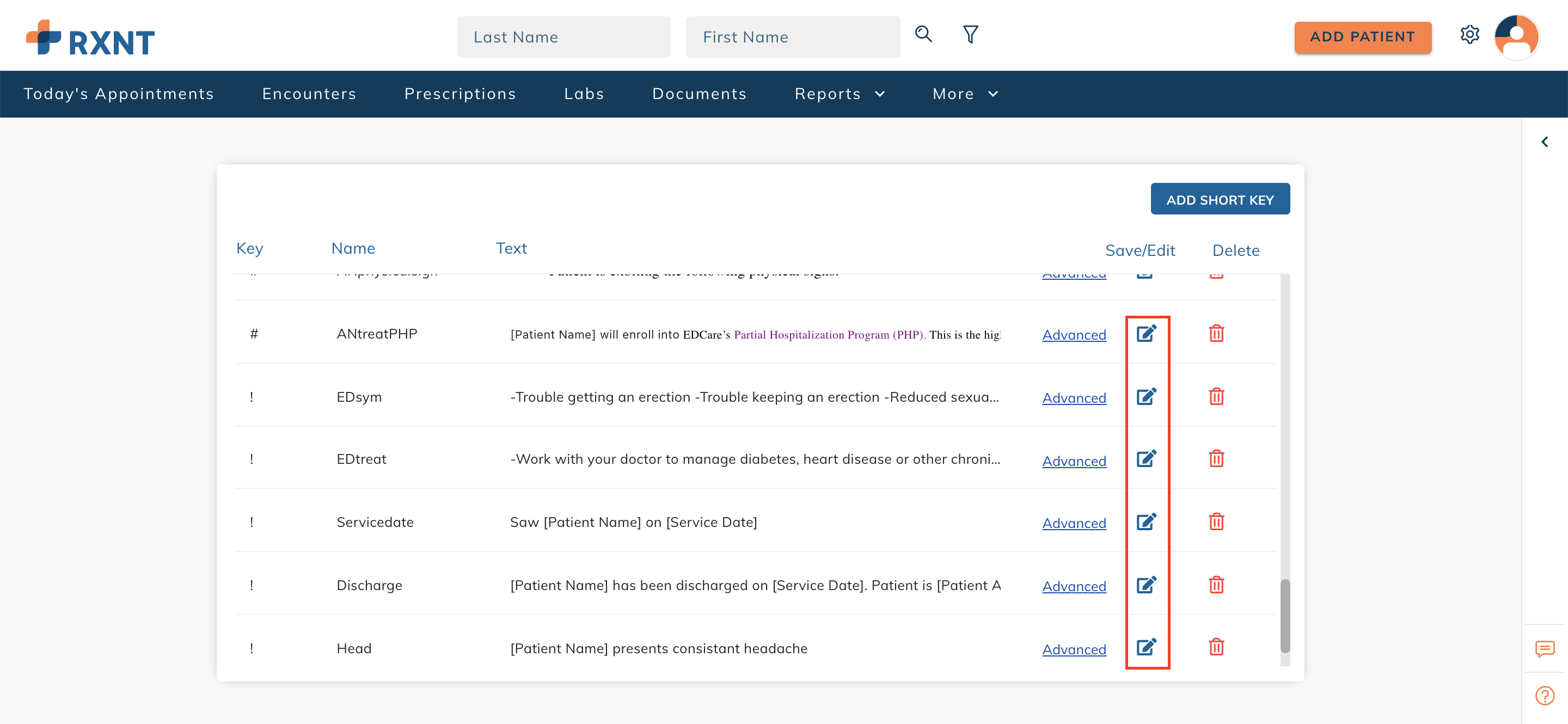Open Advanced for EDtreat row
The height and width of the screenshot is (724, 1568).
(1074, 461)
